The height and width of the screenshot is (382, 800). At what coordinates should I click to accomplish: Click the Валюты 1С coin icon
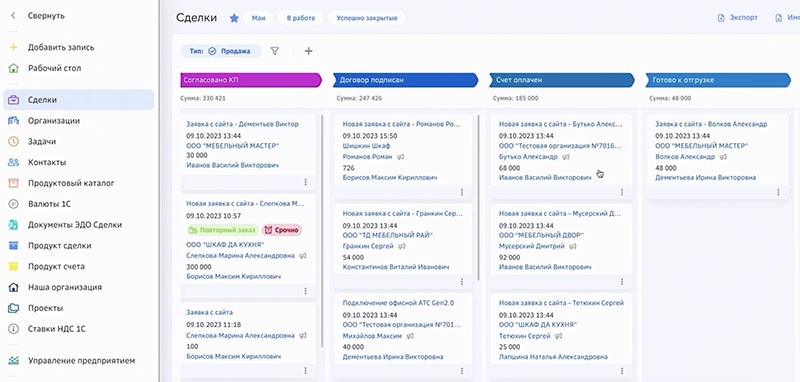pyautogui.click(x=13, y=204)
